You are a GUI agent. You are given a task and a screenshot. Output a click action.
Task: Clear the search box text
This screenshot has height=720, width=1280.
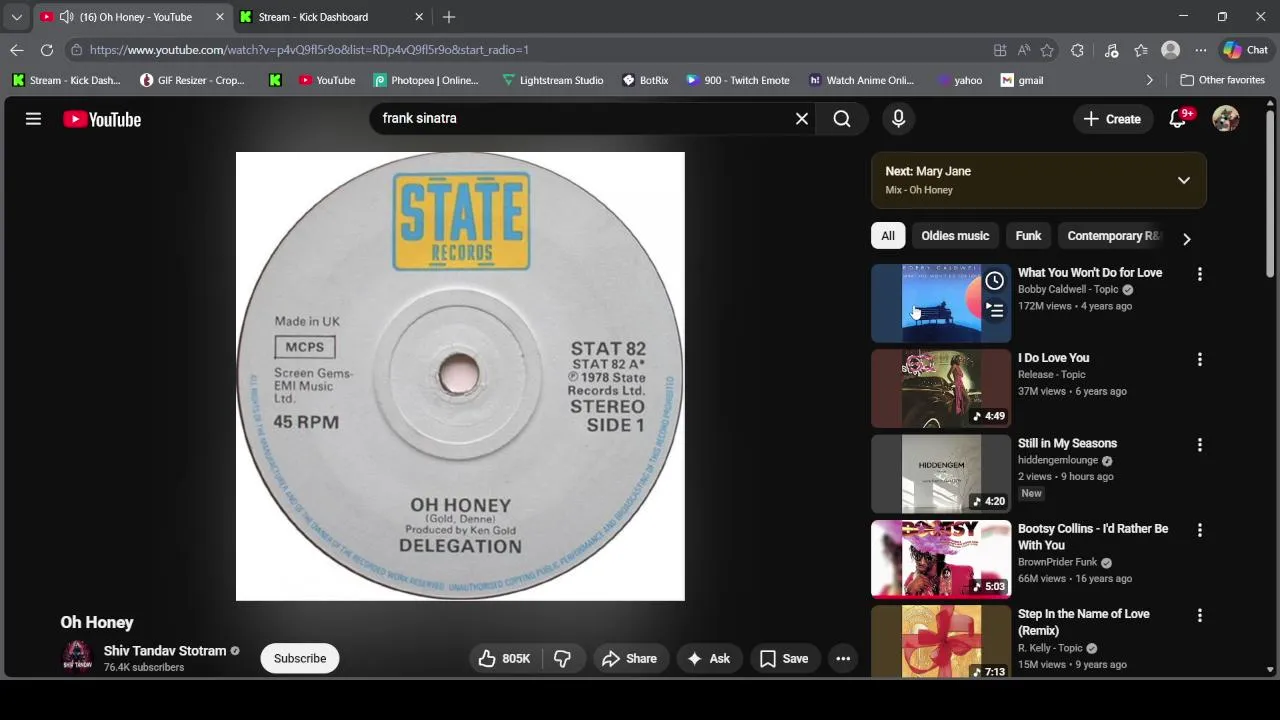pyautogui.click(x=802, y=119)
